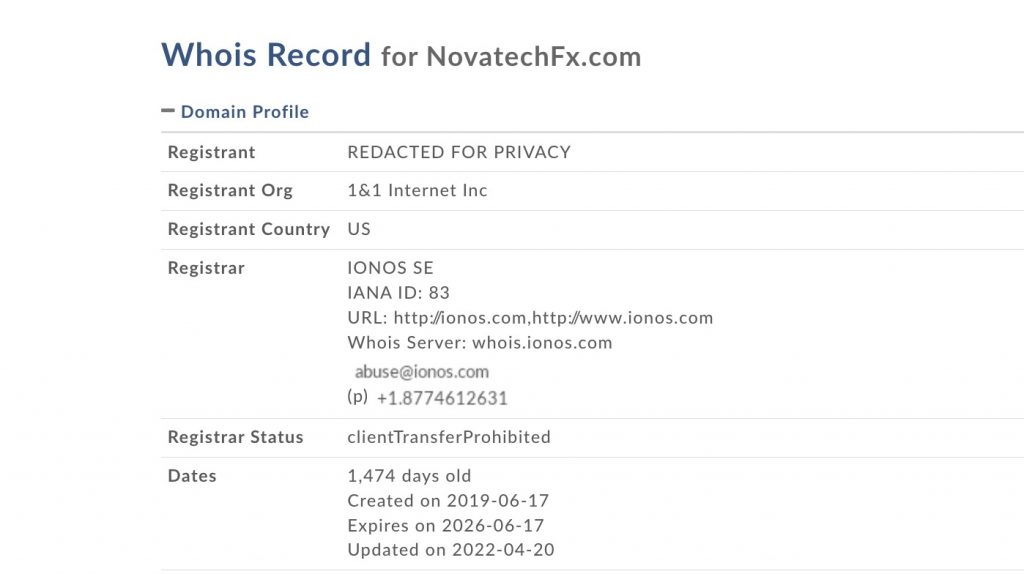Viewport: 1024px width, 574px height.
Task: Click the Created on 2019-06-17 date
Action: (x=448, y=501)
